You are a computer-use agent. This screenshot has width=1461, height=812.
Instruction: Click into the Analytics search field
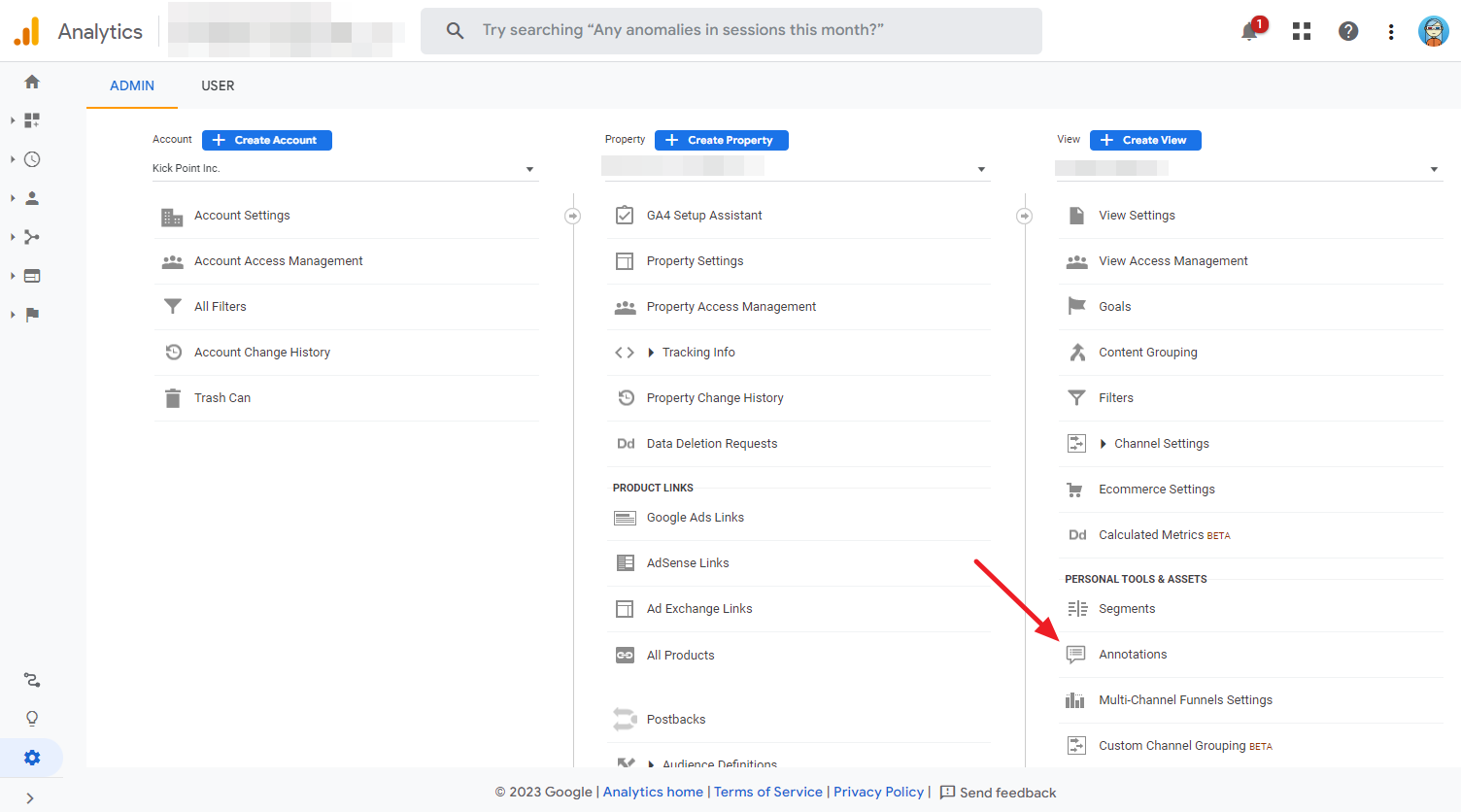click(731, 31)
